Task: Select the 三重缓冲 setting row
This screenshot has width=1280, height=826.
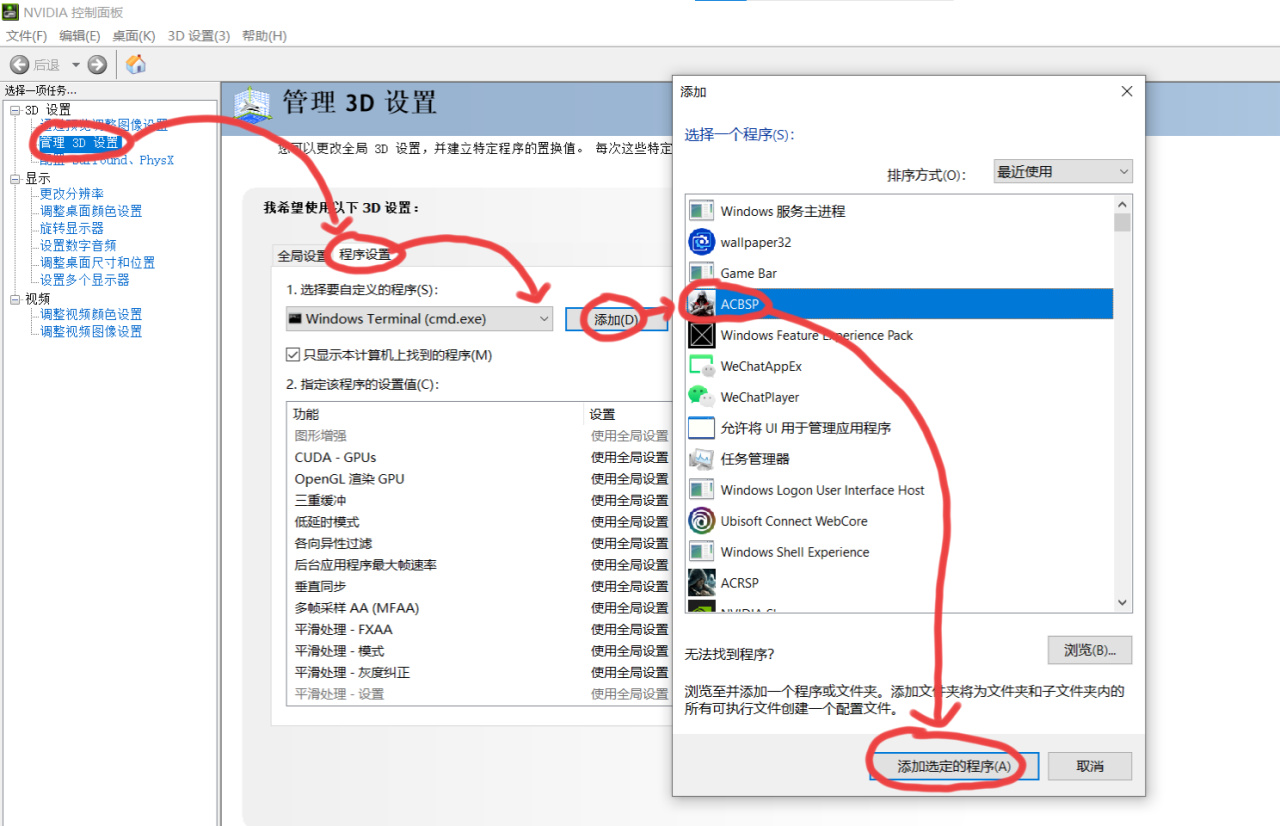Action: pos(479,500)
